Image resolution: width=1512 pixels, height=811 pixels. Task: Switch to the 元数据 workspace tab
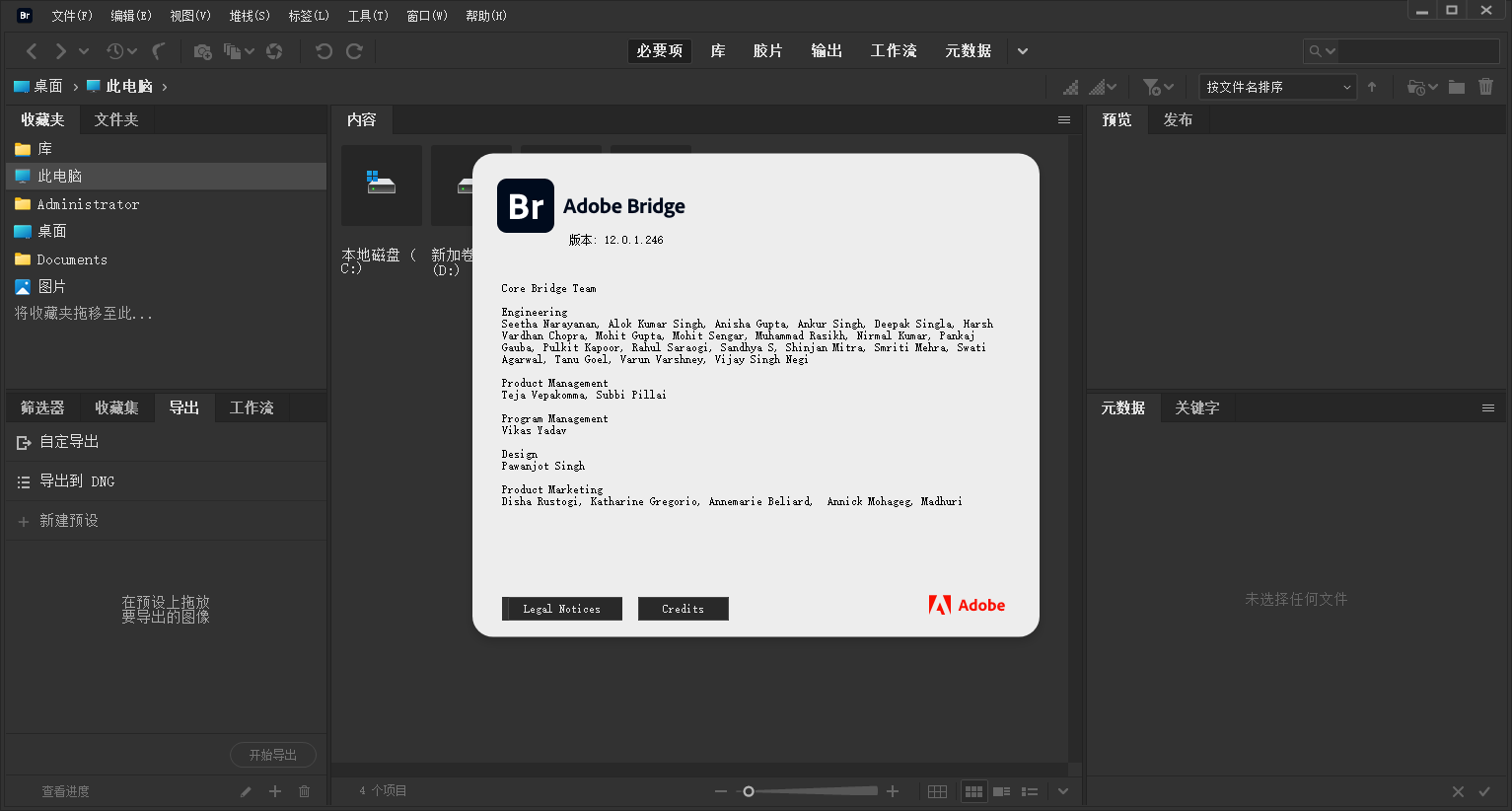coord(968,50)
